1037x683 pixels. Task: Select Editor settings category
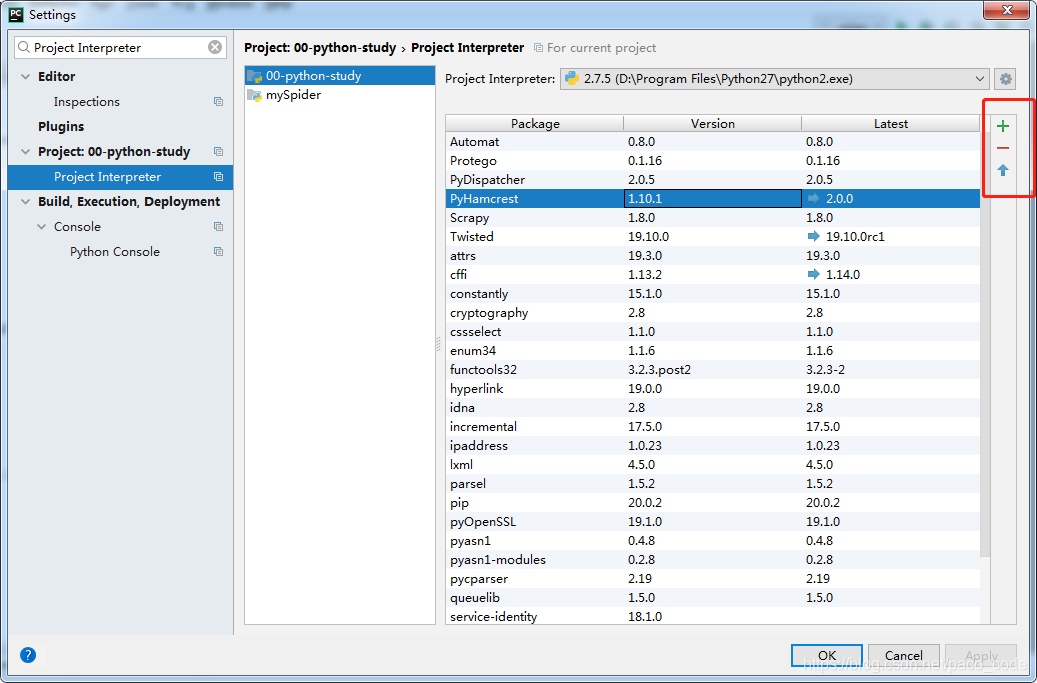click(56, 77)
